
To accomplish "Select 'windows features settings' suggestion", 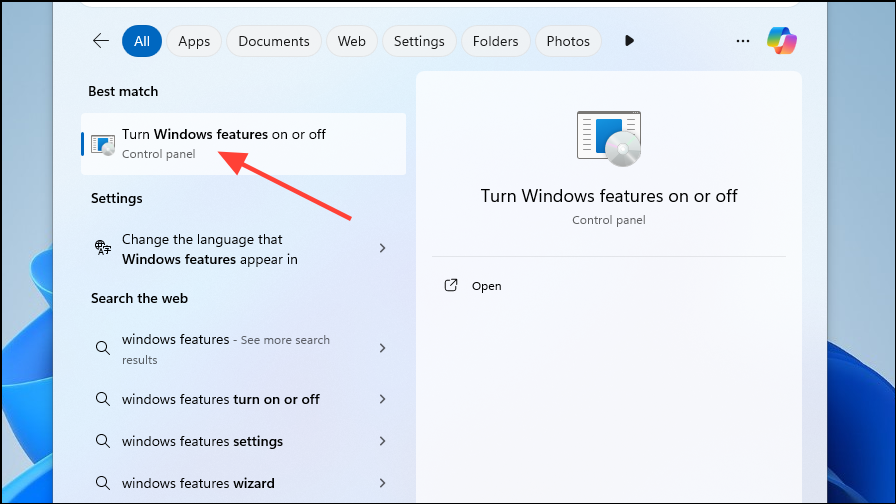I will [243, 441].
